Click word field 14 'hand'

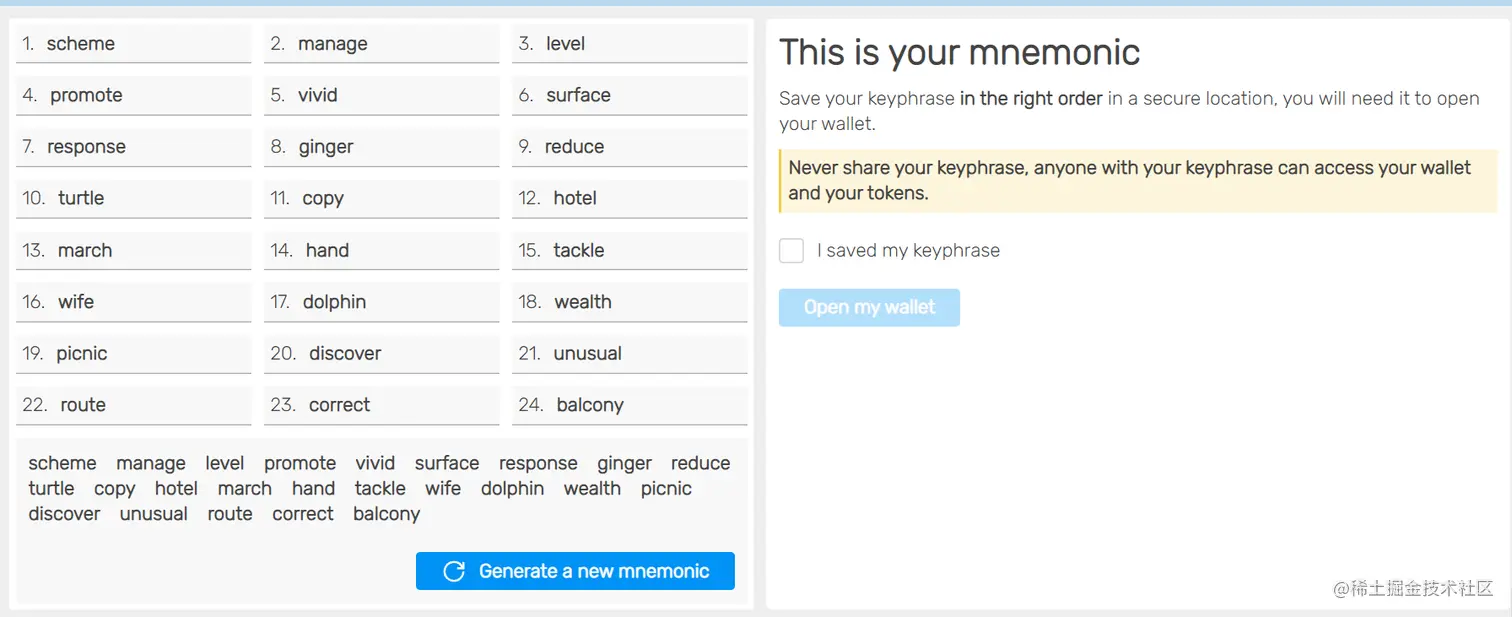381,251
